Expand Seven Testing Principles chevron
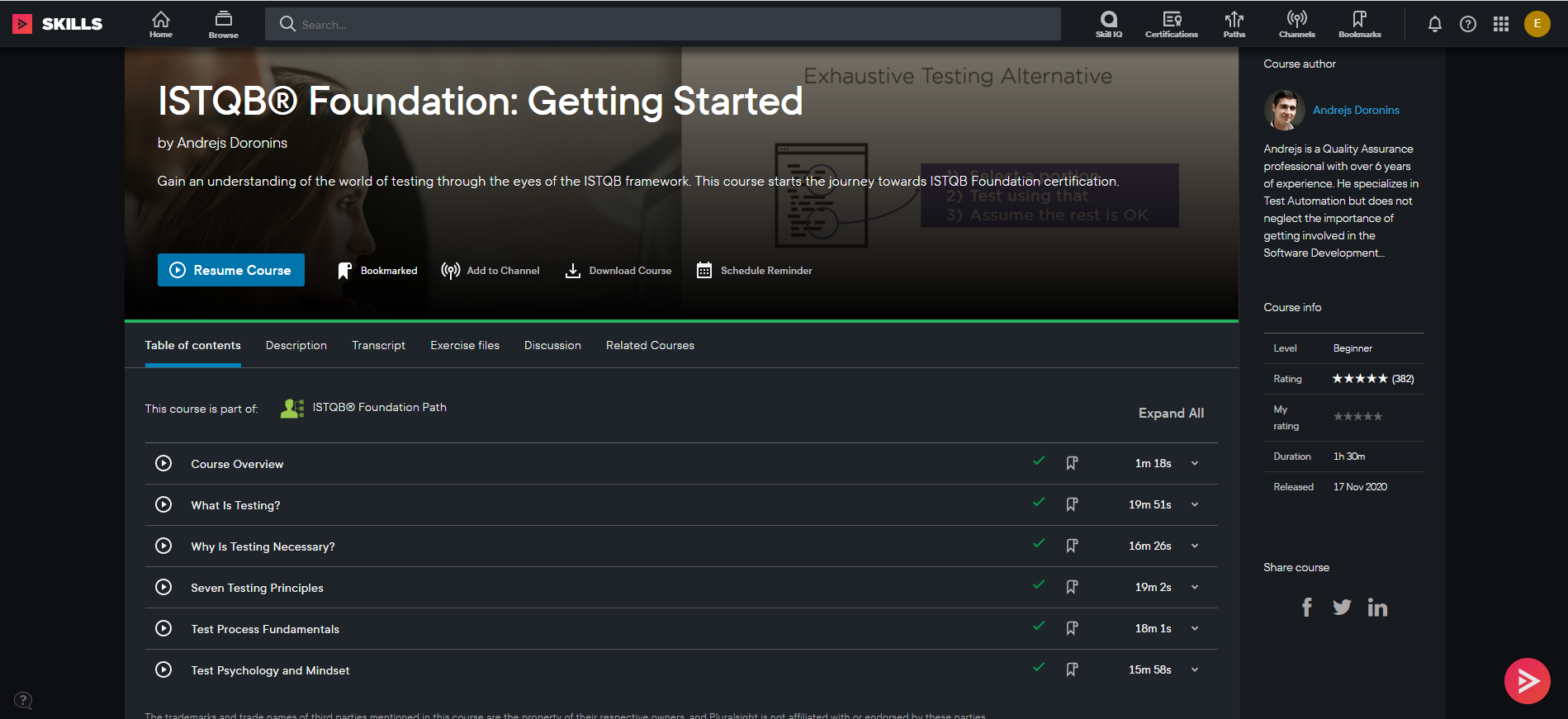The width and height of the screenshot is (1568, 719). click(1195, 588)
